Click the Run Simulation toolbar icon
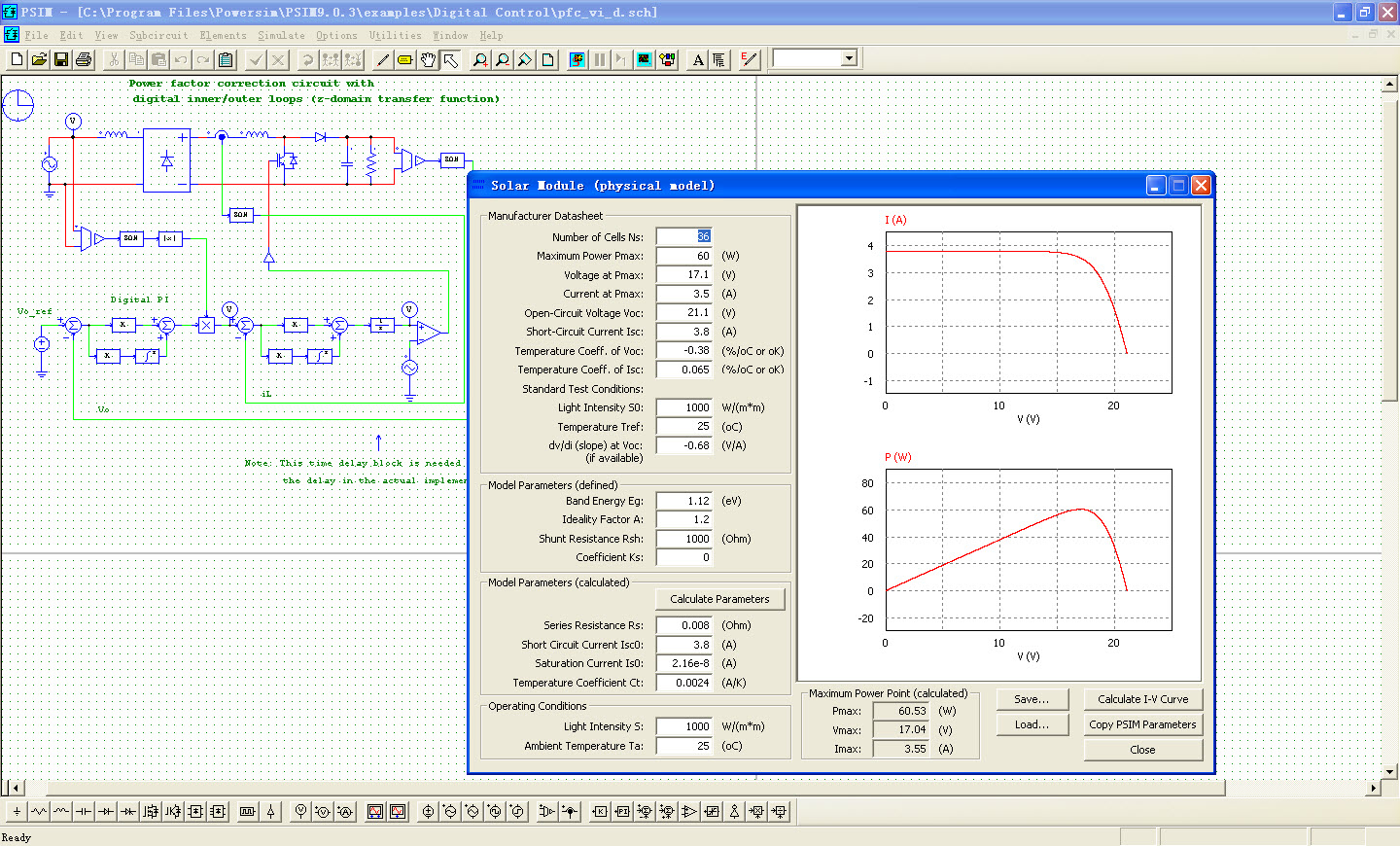The image size is (1400, 846). pyautogui.click(x=577, y=59)
